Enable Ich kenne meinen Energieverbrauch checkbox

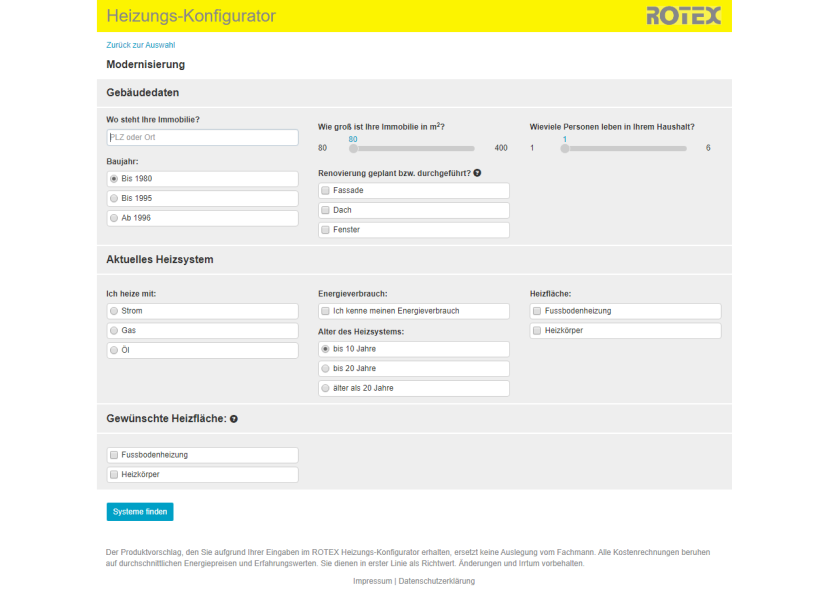tap(325, 311)
